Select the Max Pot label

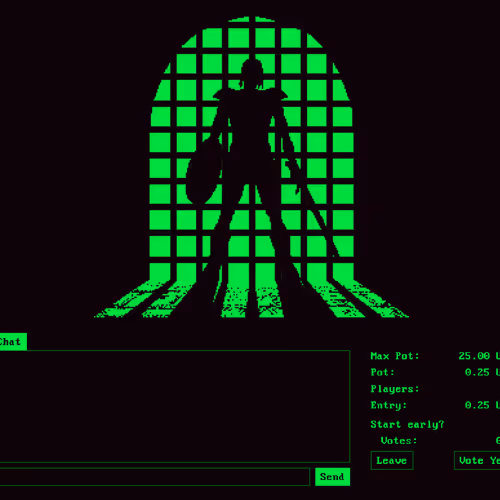point(395,356)
